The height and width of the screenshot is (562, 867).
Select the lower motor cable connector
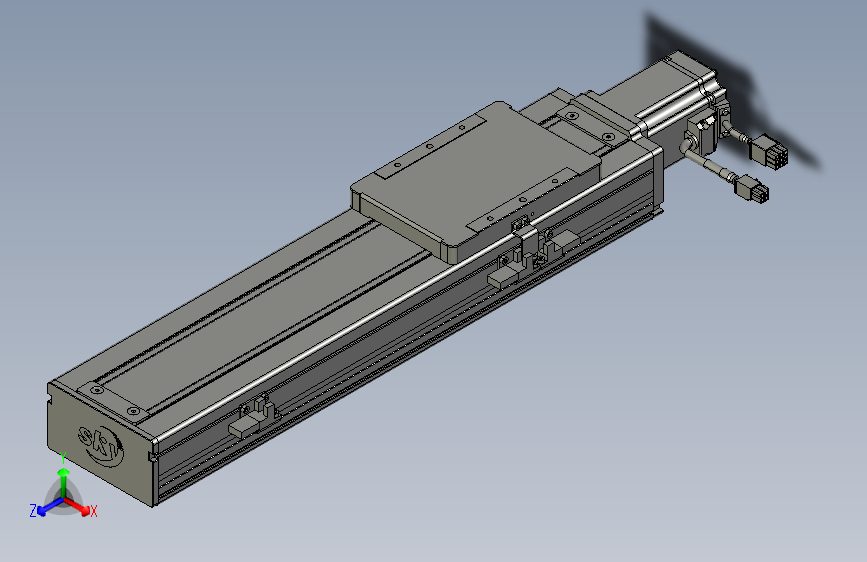(x=752, y=189)
